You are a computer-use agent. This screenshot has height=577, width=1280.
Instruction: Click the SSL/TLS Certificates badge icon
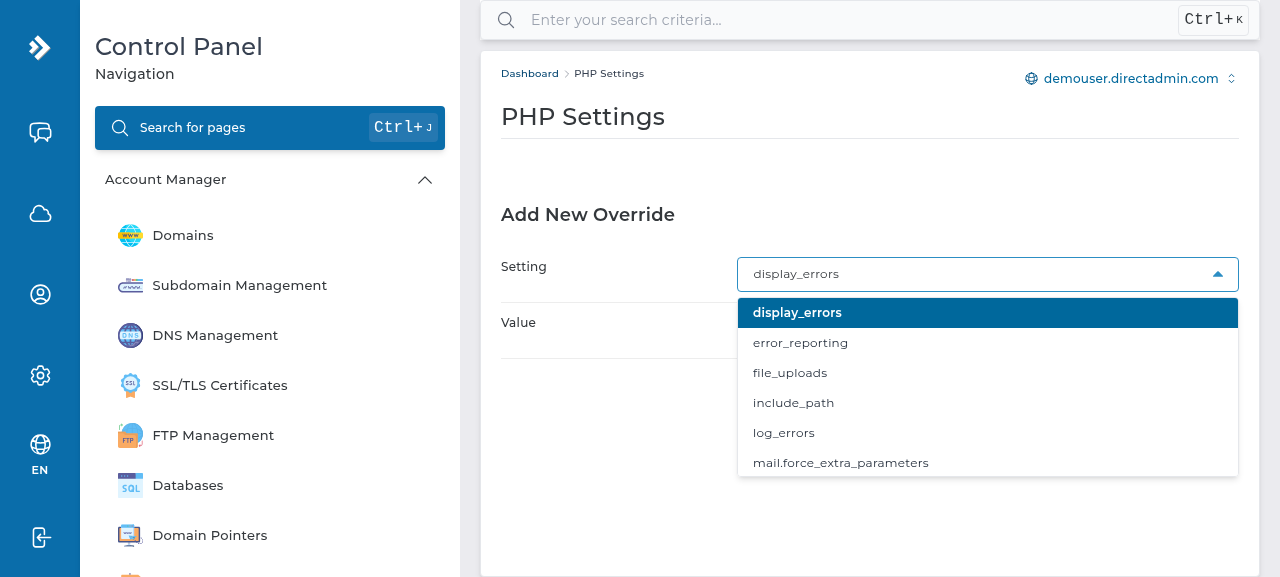(x=130, y=386)
